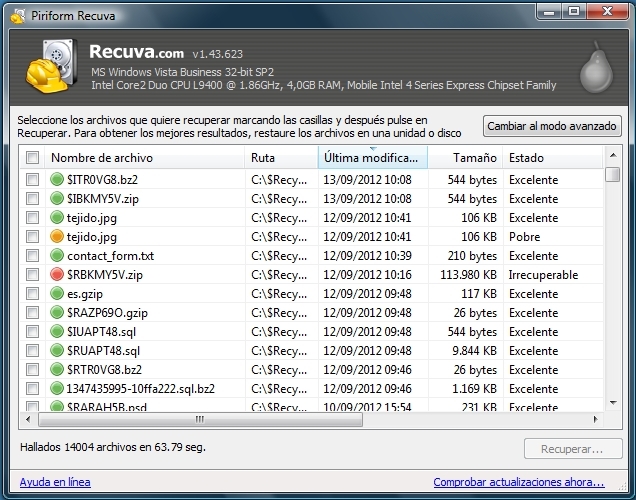The height and width of the screenshot is (500, 636).
Task: Check the box for Pobre tejido.jpg
Action: pos(32,236)
